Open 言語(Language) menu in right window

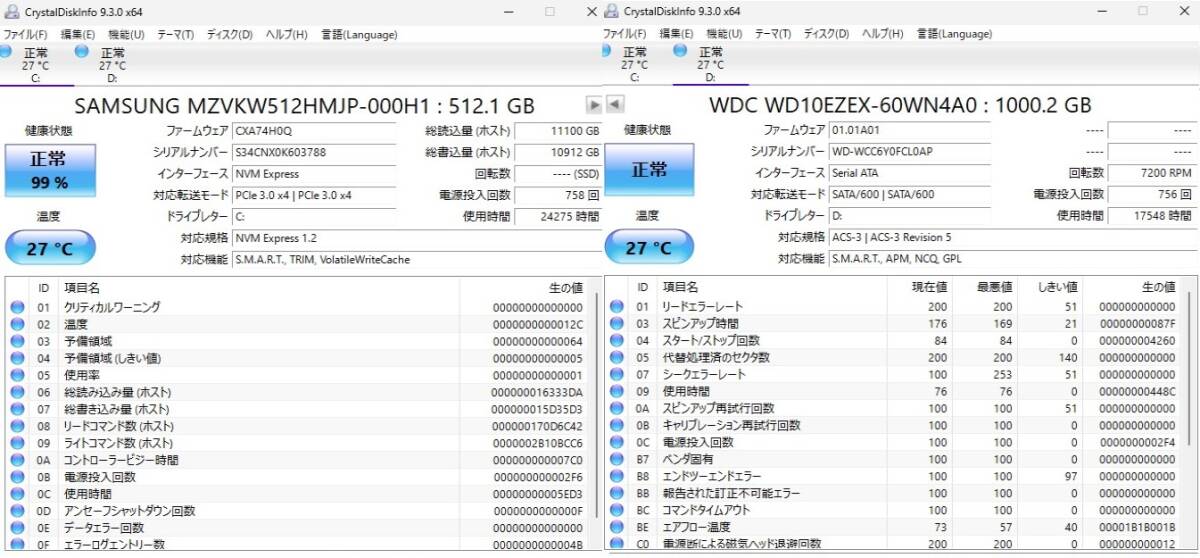(954, 34)
